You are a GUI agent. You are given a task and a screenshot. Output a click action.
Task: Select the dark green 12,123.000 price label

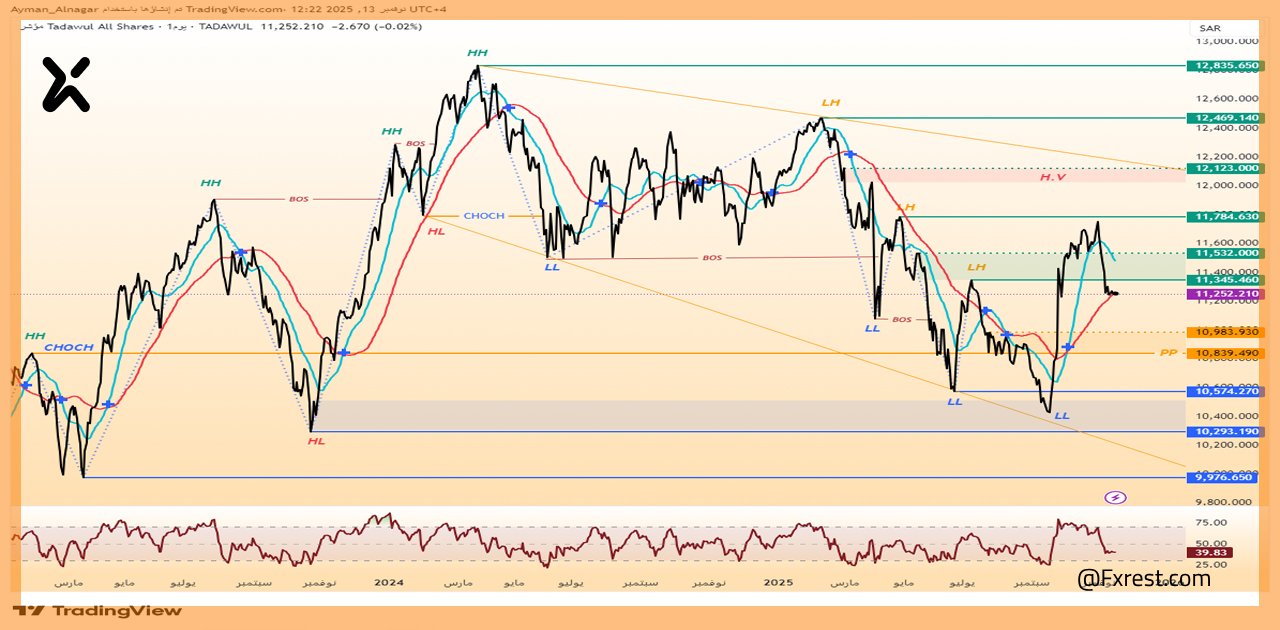point(1222,168)
